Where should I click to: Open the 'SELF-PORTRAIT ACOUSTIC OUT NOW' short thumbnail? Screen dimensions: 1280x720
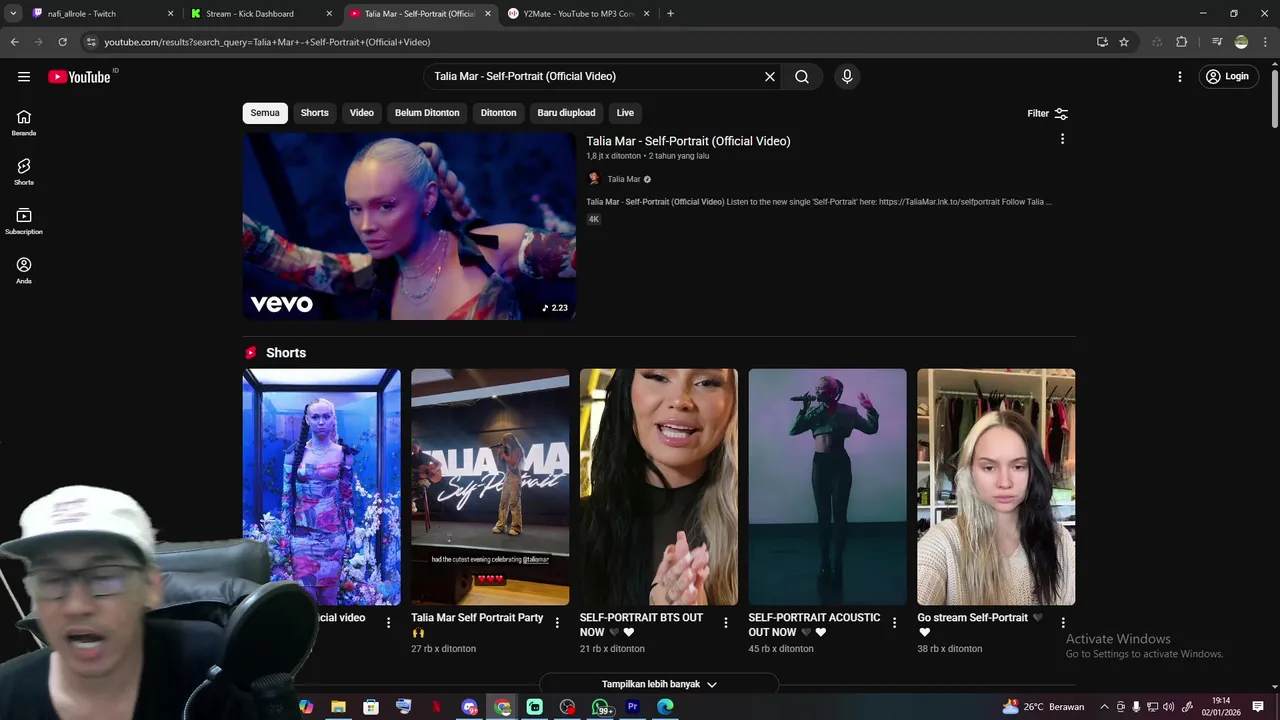[827, 487]
